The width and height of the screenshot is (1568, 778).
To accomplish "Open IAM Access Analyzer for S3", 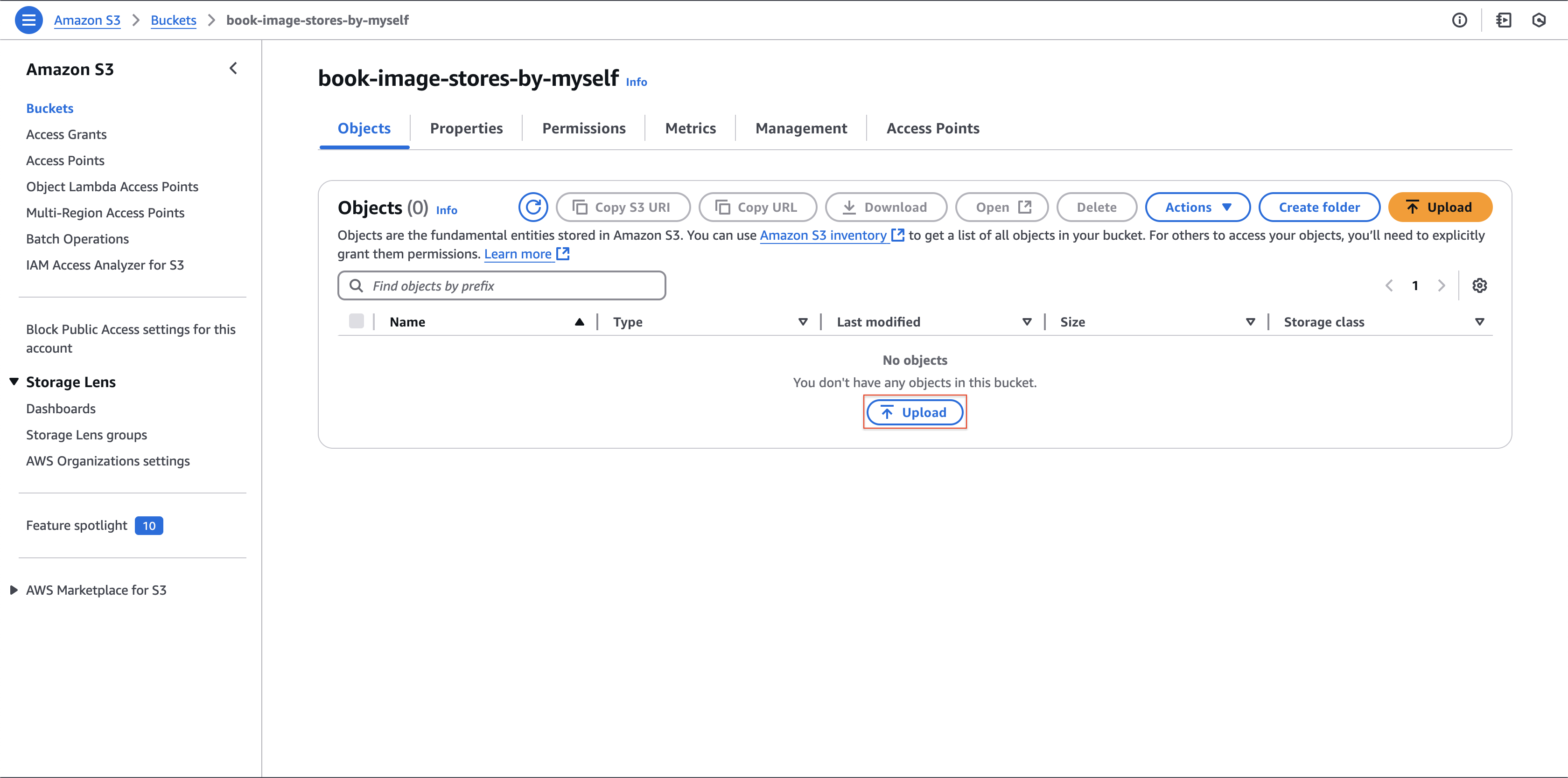I will (105, 265).
